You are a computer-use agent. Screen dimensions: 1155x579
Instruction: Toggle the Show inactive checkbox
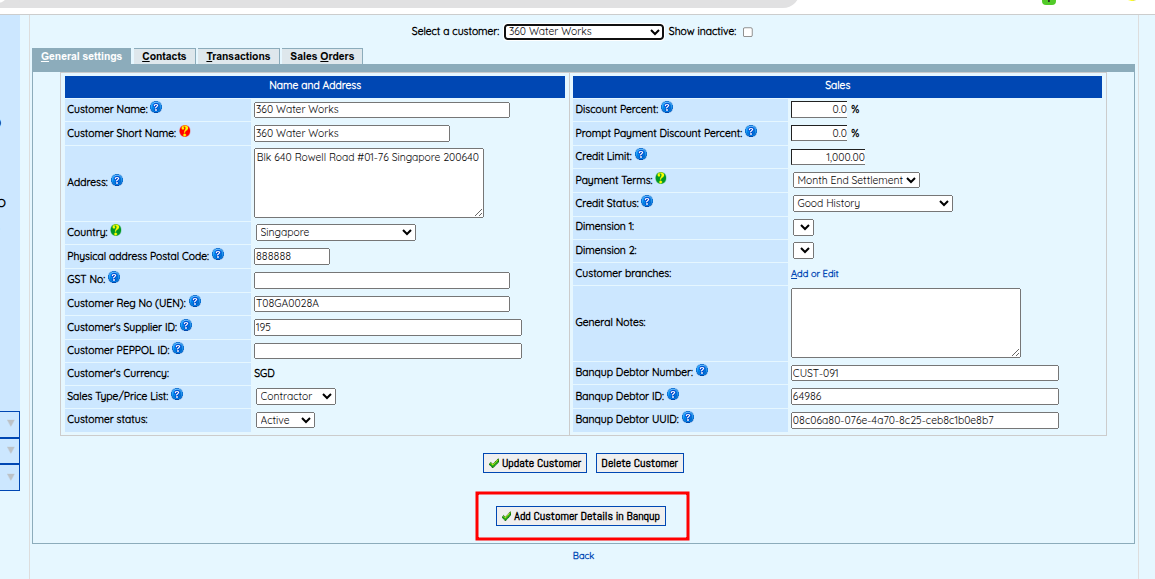tap(748, 32)
